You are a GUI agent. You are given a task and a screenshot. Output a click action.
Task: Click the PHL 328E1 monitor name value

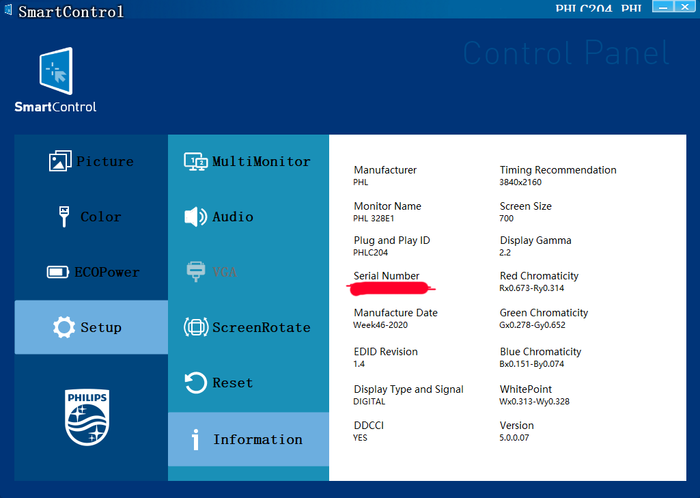pos(373,218)
